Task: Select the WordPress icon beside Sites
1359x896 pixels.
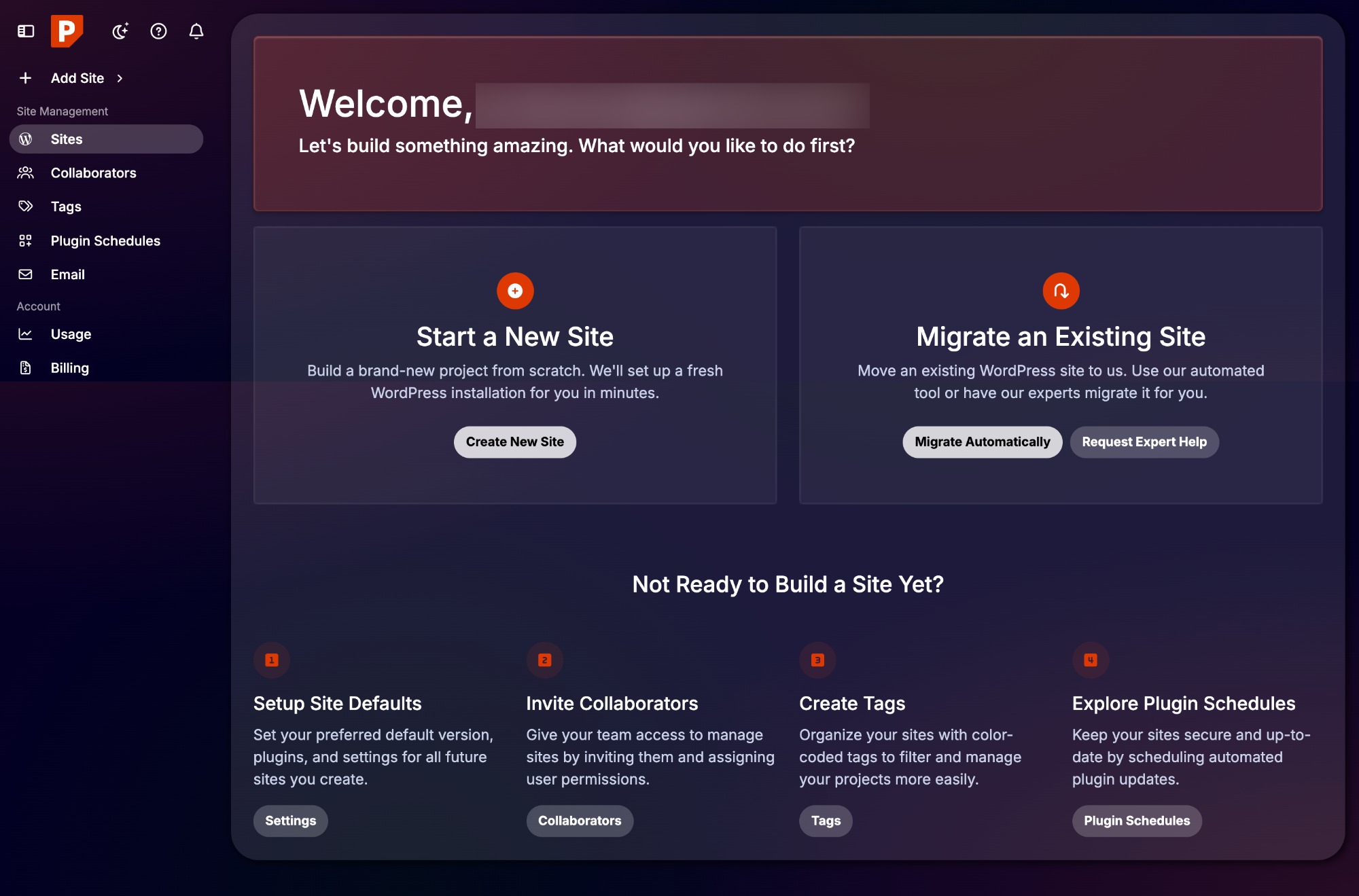Action: click(26, 139)
